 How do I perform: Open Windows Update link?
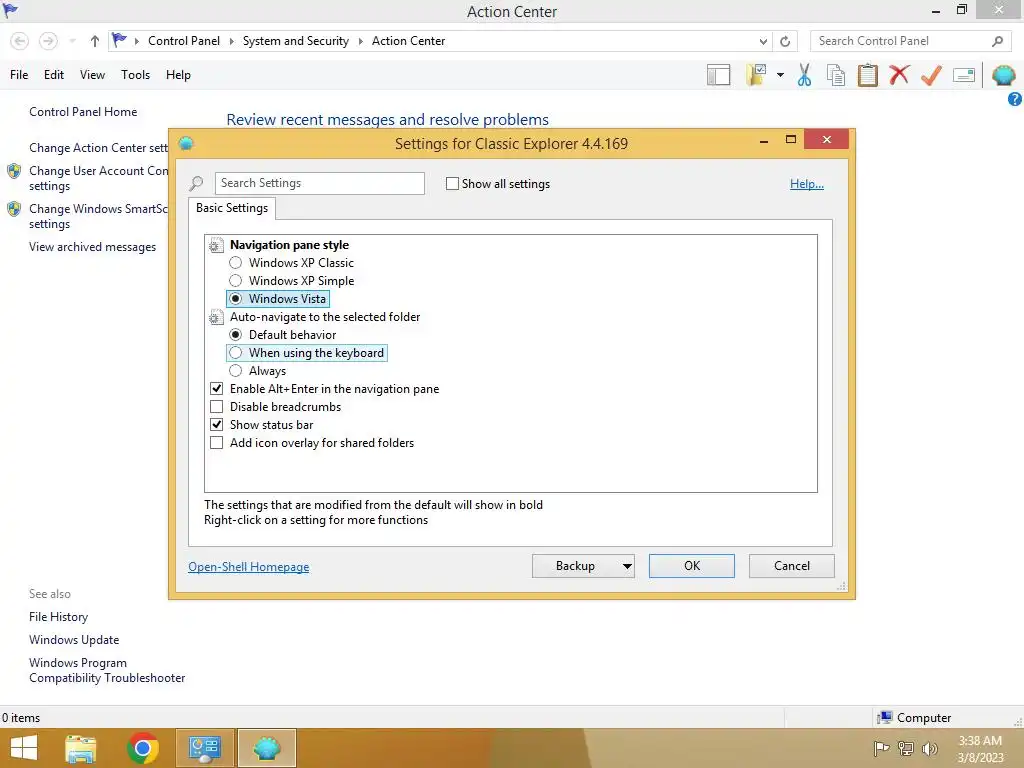(x=74, y=640)
